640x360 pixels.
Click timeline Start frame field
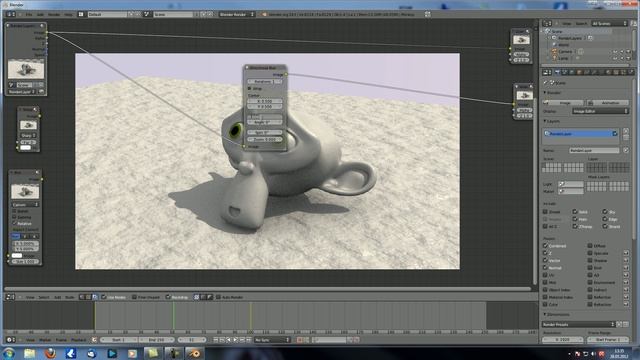(118, 340)
